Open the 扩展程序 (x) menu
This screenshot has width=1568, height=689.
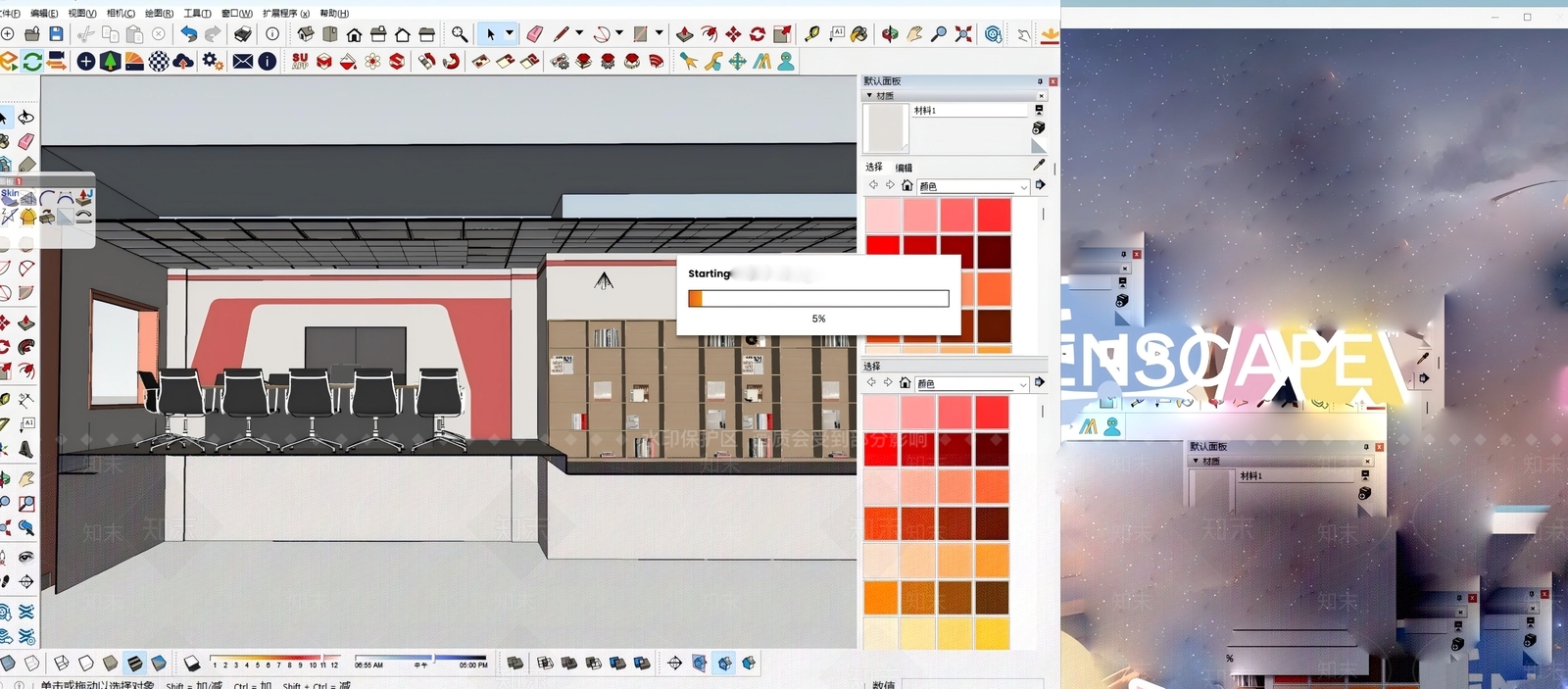(x=286, y=14)
